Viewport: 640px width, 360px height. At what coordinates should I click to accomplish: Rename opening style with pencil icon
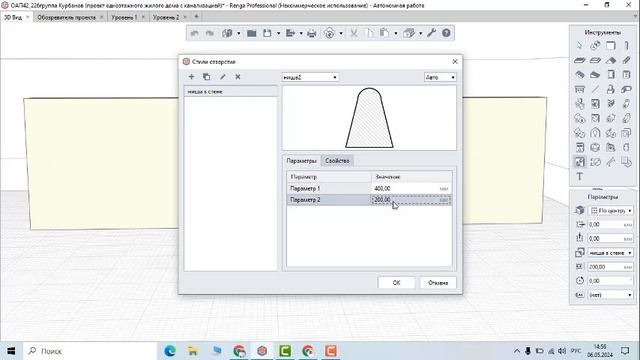point(222,77)
